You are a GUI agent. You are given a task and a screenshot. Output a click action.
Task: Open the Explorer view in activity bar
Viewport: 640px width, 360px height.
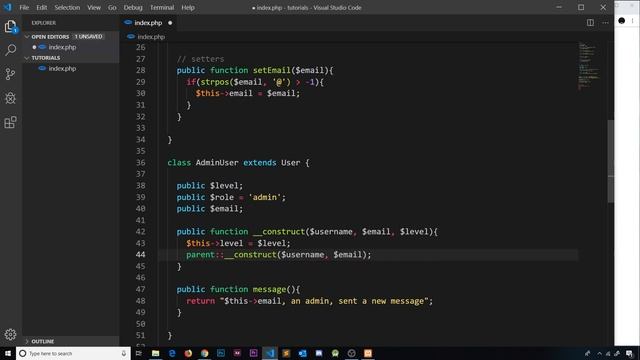pos(10,27)
